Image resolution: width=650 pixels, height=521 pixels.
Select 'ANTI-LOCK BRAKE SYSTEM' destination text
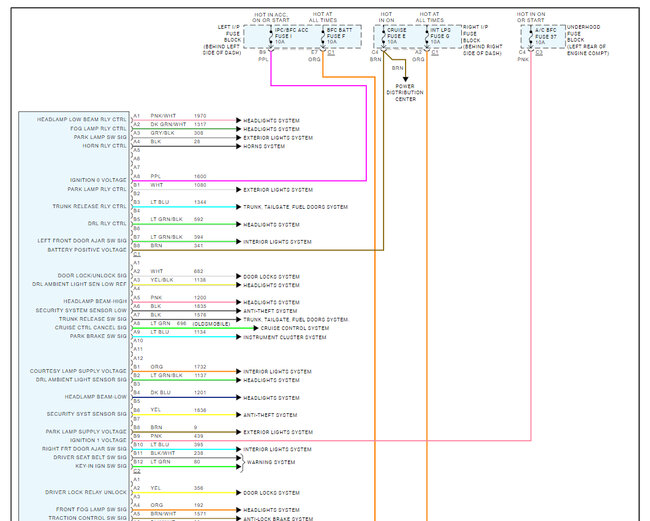tap(278, 519)
